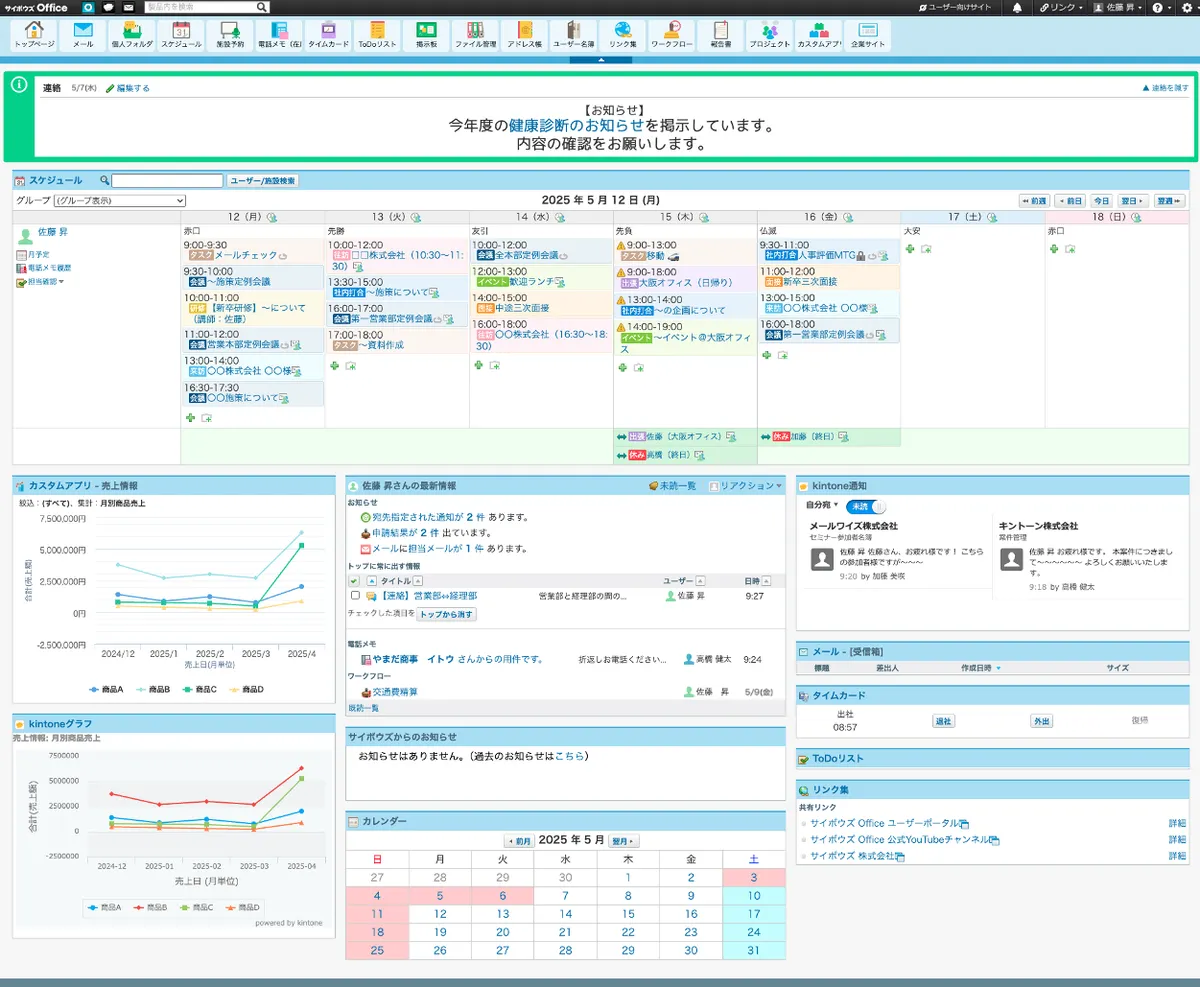
Task: Go to 前月 in the calendar
Action: (x=519, y=841)
